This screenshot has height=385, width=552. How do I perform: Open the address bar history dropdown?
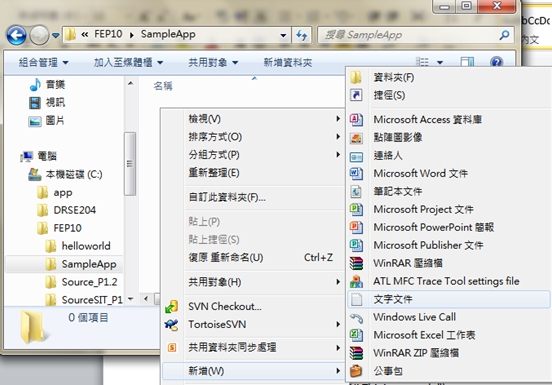click(283, 35)
